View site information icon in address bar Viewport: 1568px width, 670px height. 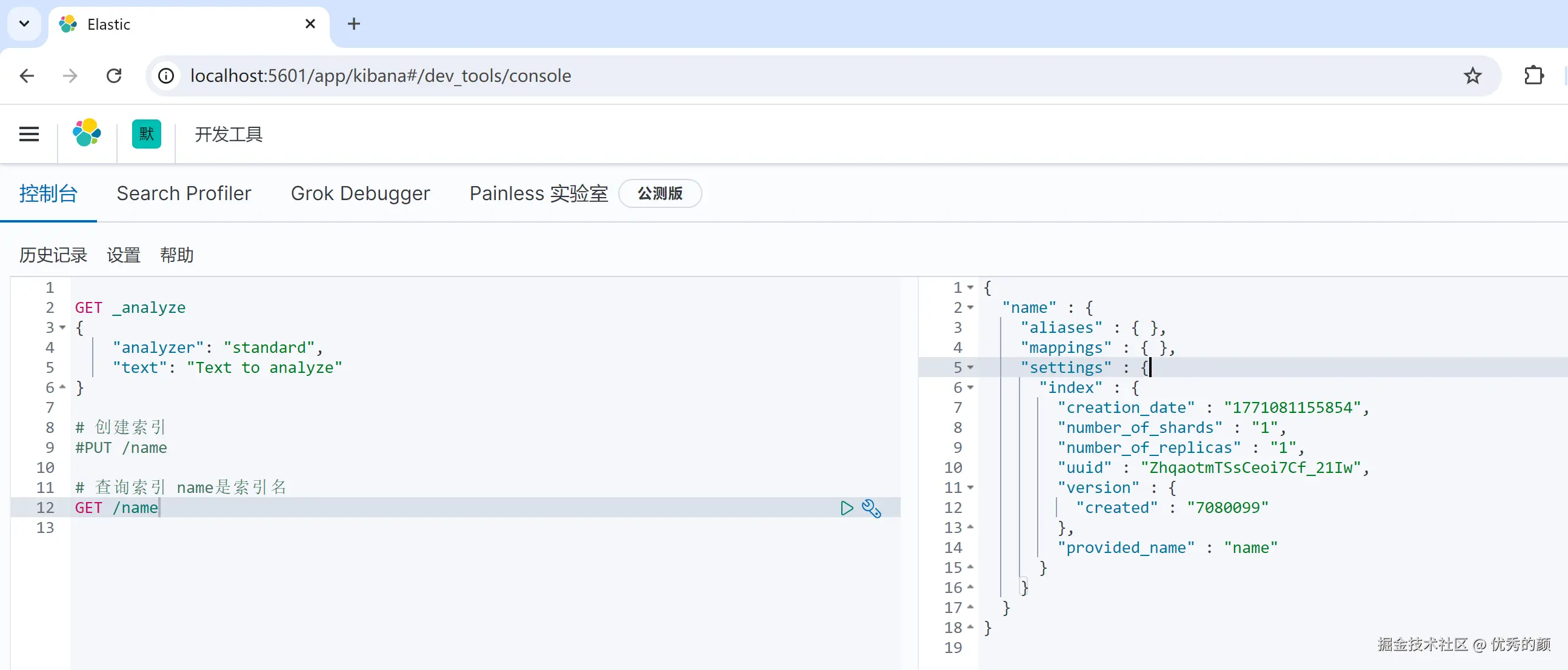click(166, 76)
